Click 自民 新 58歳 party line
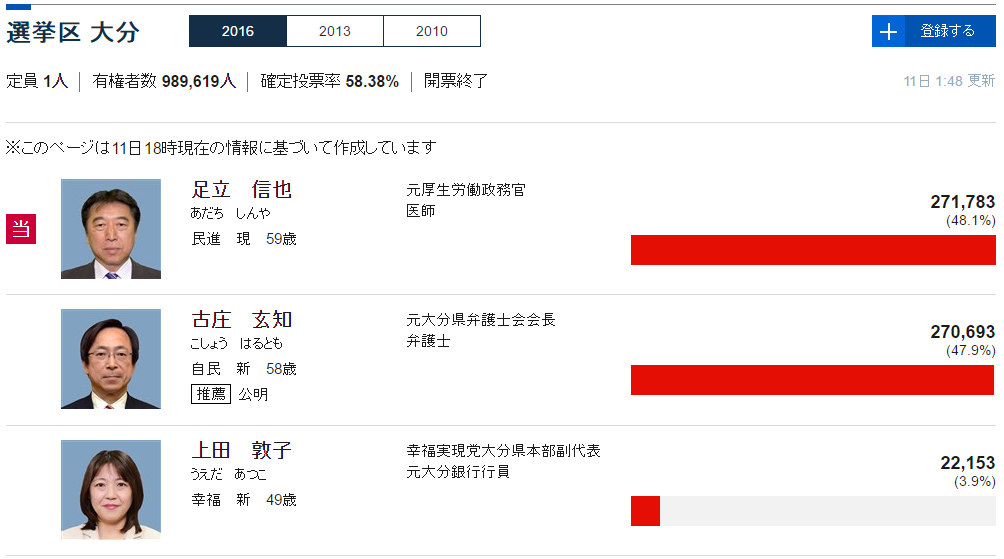This screenshot has width=1004, height=559. tap(244, 369)
